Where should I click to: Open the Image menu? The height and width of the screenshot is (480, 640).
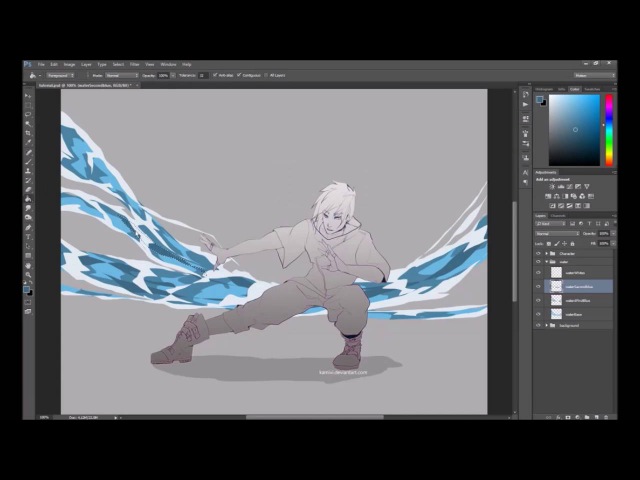coord(69,64)
